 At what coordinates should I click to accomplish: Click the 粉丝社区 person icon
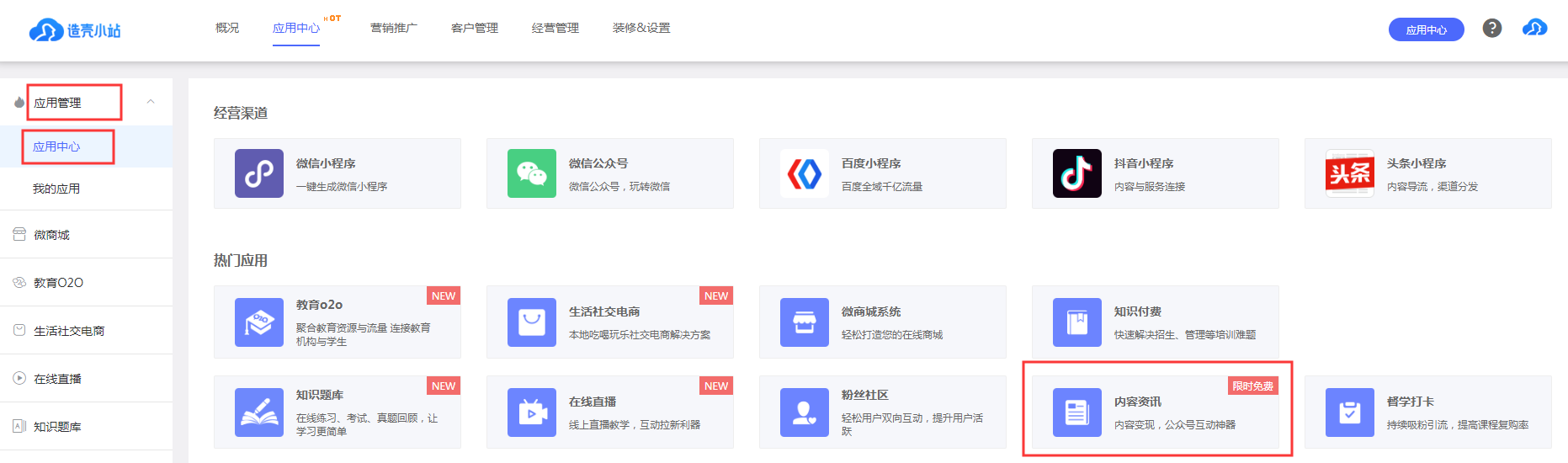805,412
